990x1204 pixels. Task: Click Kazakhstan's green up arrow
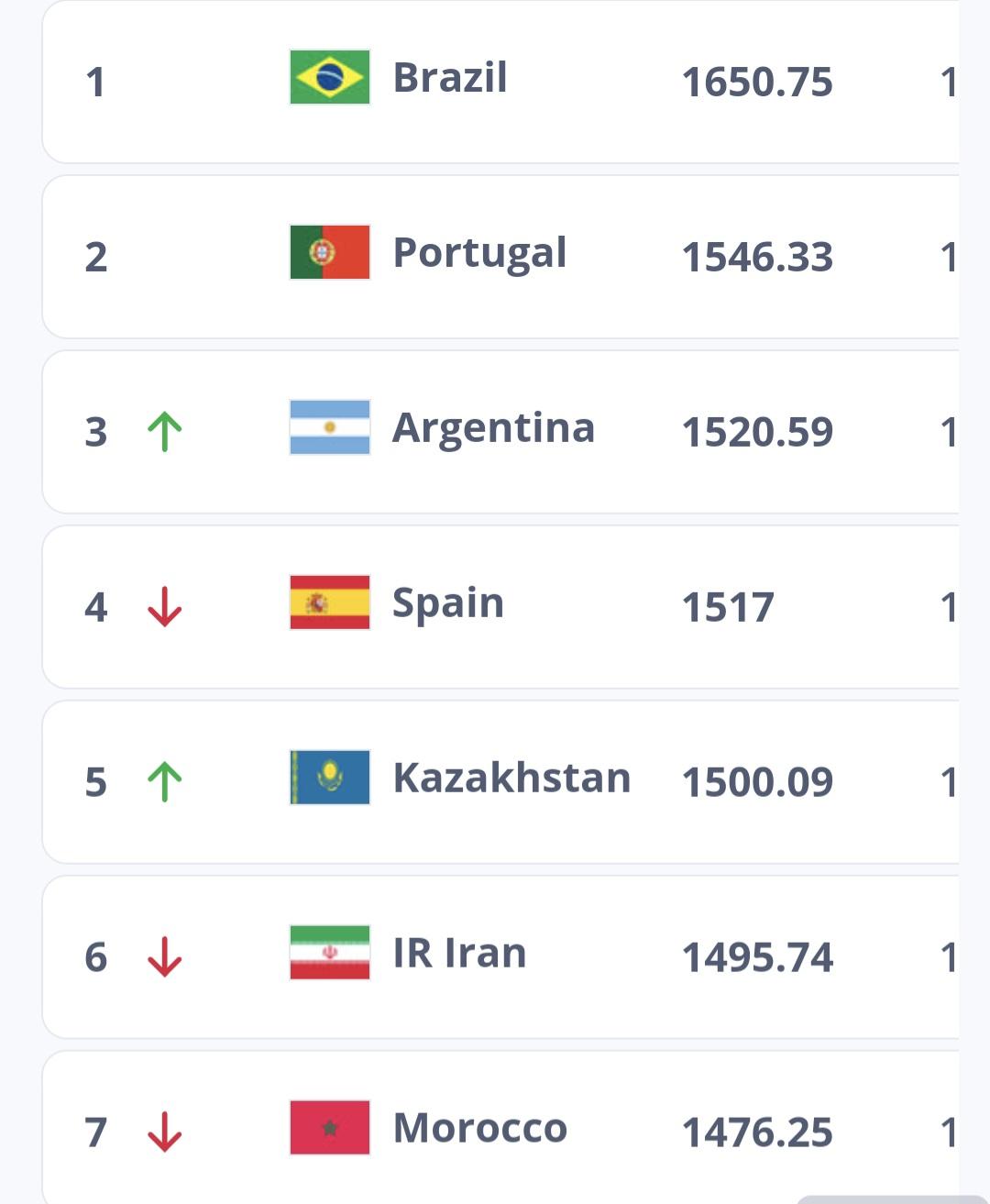165,781
